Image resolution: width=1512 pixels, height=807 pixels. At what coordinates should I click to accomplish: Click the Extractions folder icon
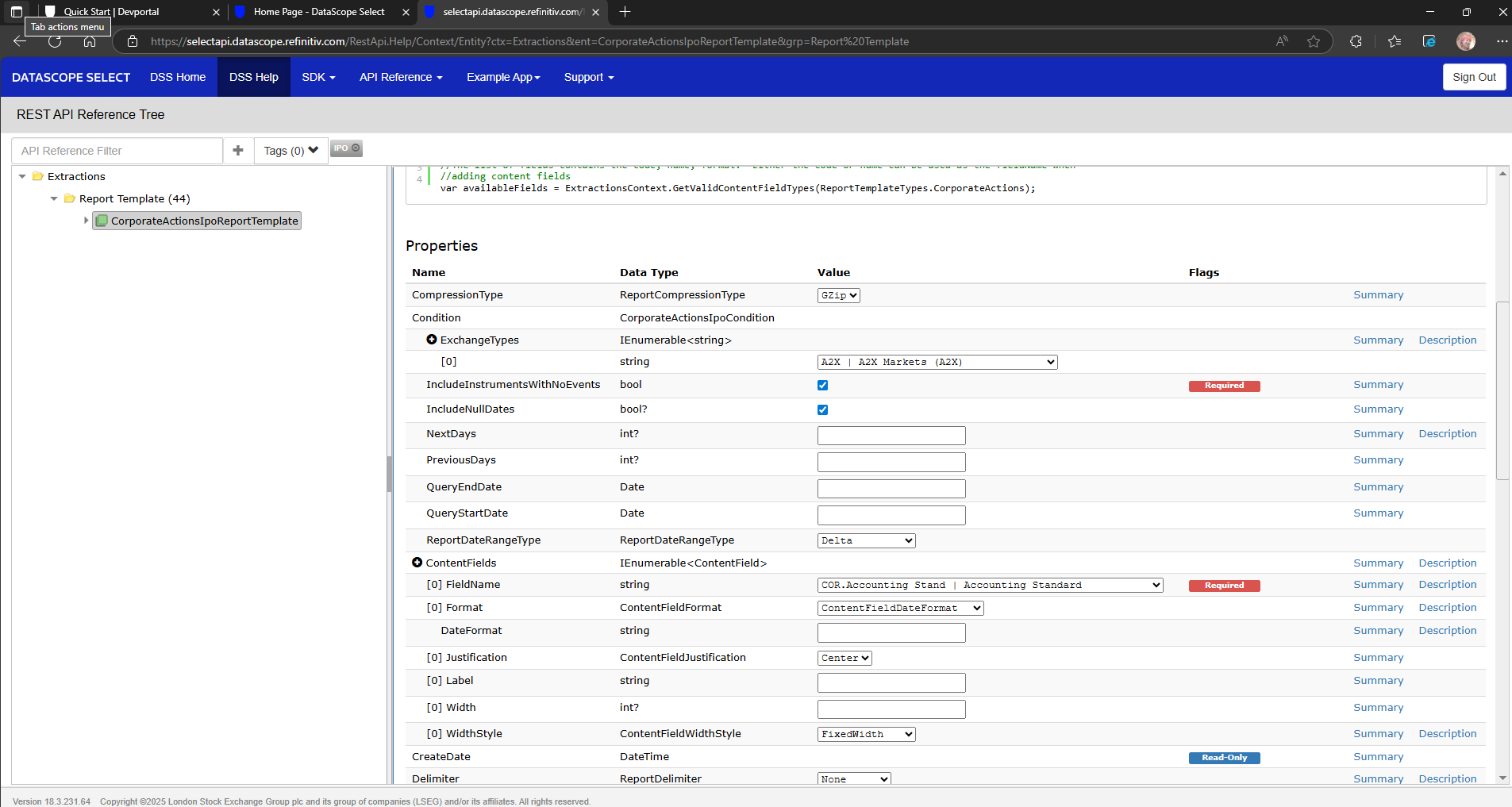tap(37, 176)
